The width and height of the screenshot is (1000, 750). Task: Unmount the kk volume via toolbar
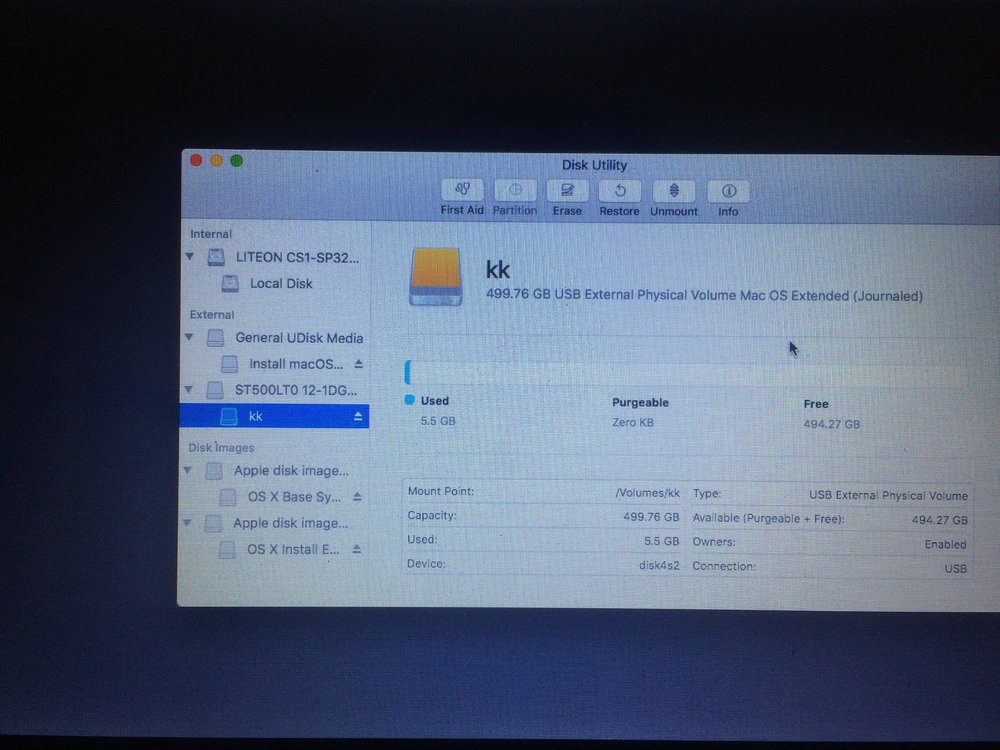pos(674,191)
